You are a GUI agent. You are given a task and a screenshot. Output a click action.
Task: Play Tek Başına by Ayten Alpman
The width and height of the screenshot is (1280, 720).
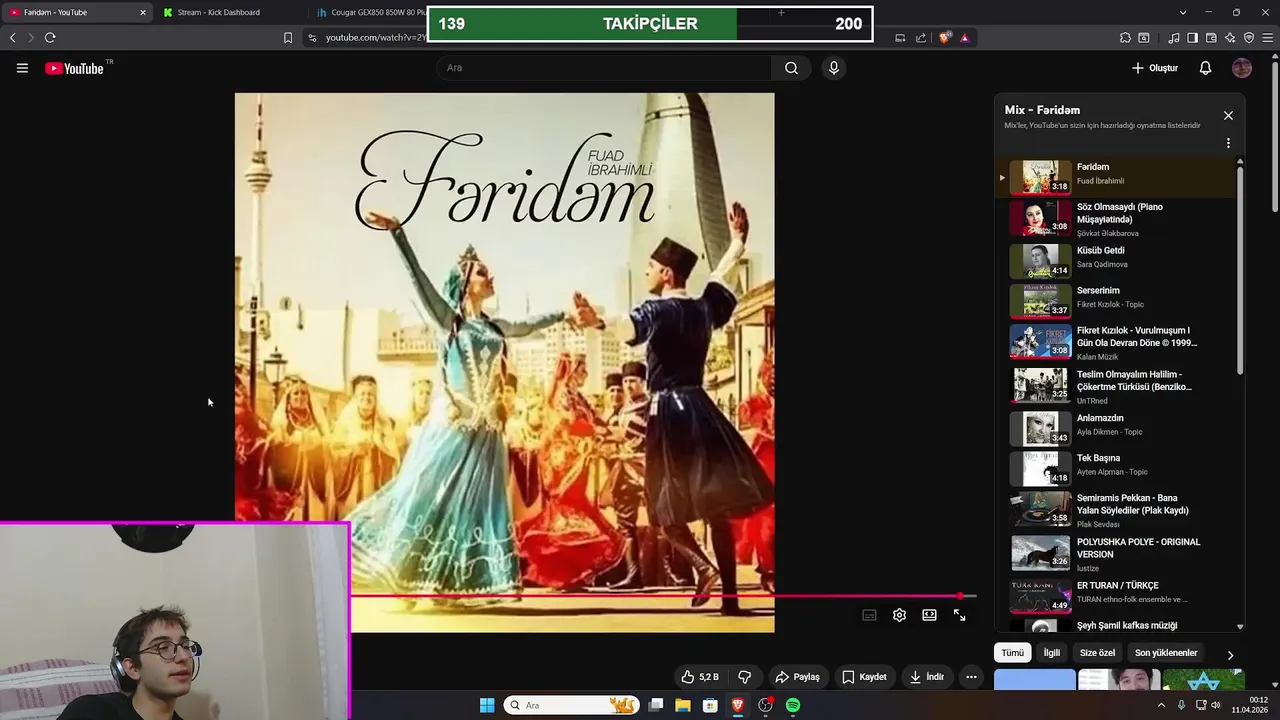pyautogui.click(x=1118, y=467)
